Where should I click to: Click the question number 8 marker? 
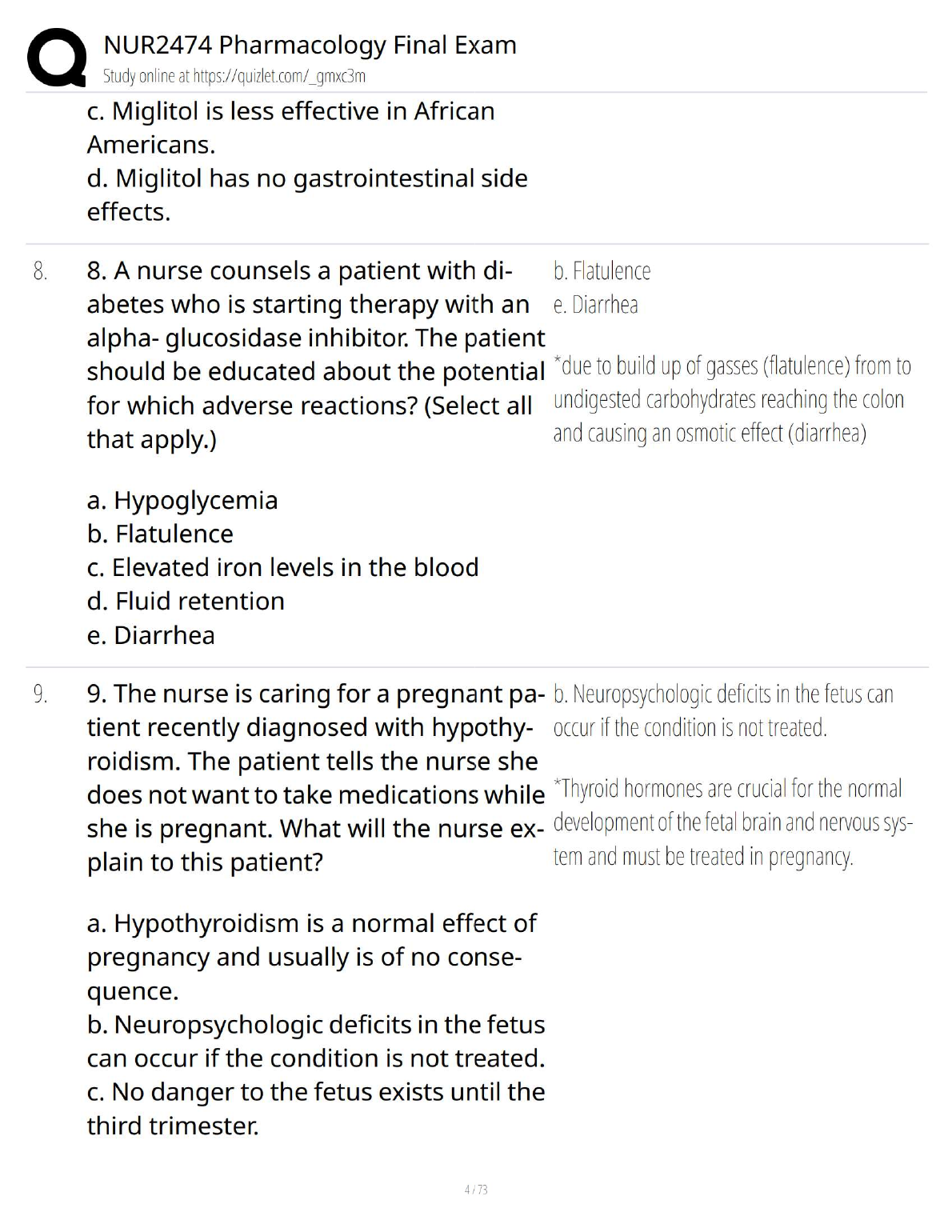pos(40,271)
